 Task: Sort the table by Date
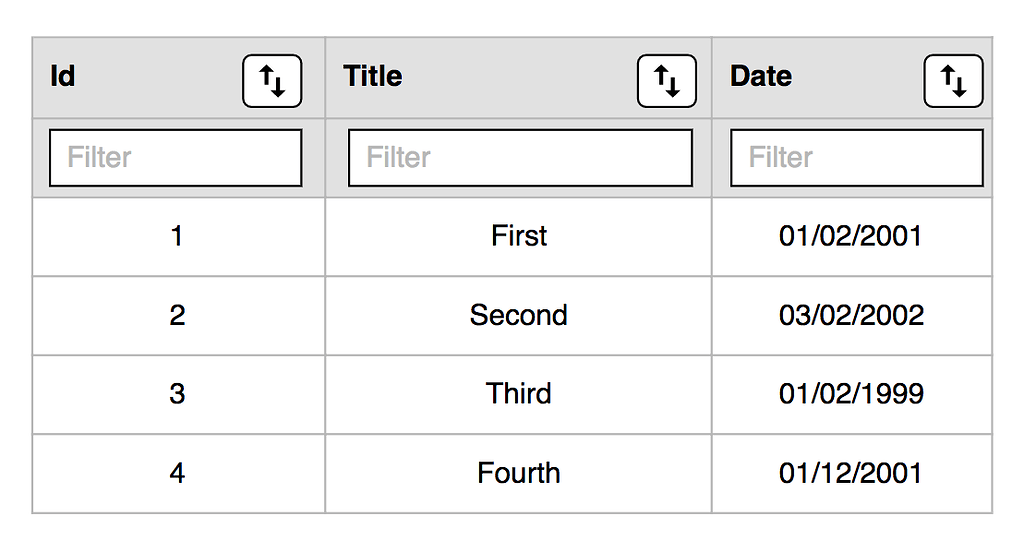click(x=953, y=81)
